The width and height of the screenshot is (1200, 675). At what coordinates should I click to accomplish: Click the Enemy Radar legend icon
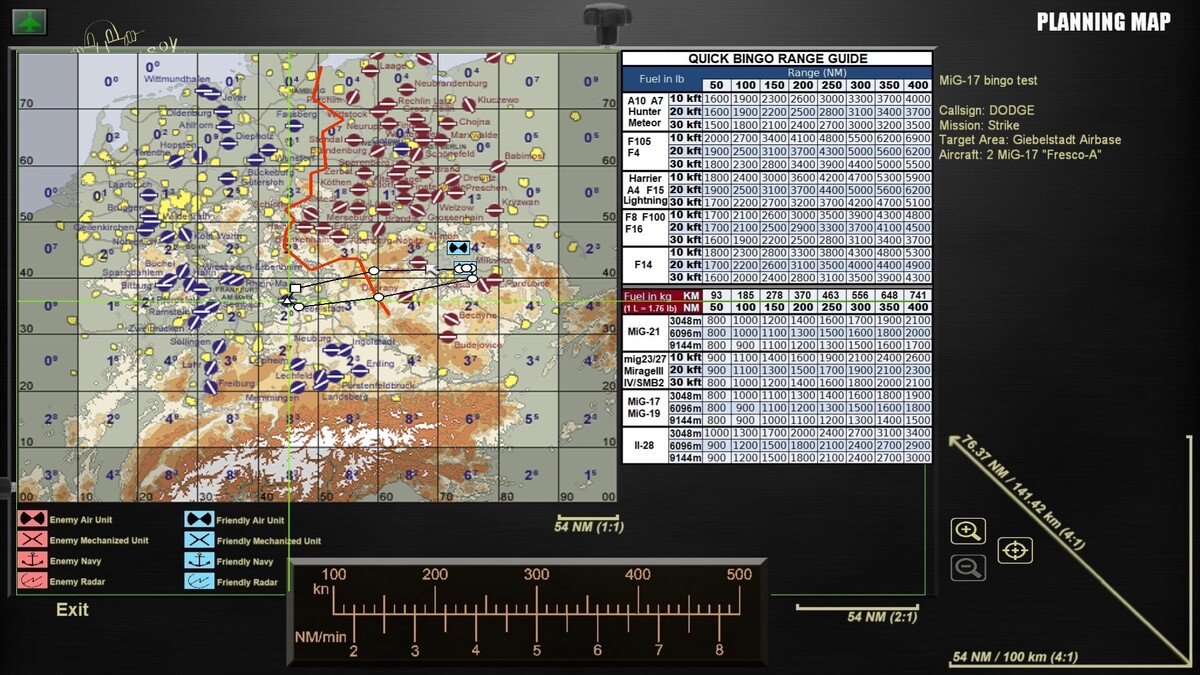tap(33, 581)
